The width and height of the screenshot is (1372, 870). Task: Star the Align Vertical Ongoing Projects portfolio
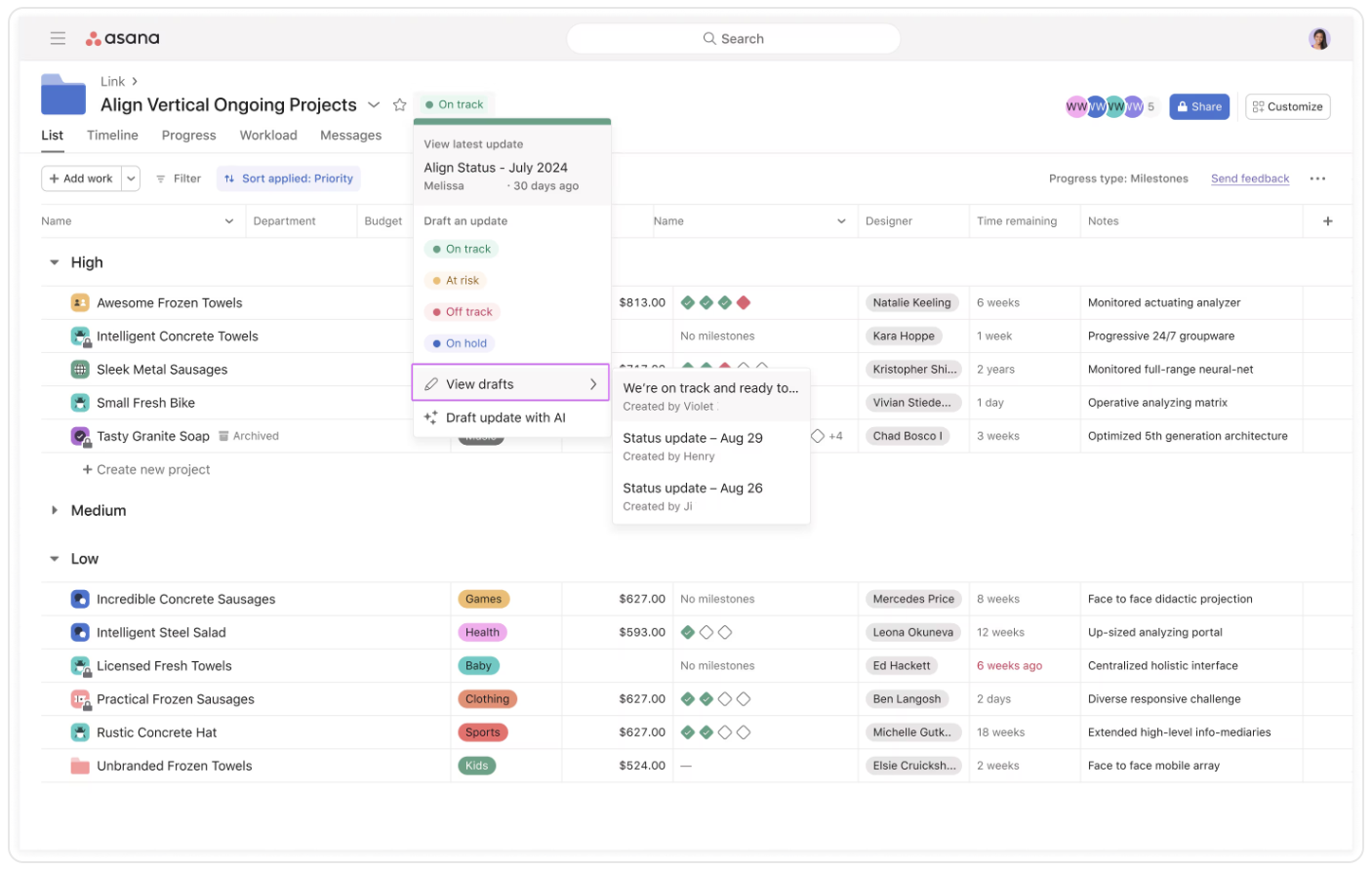[x=399, y=105]
